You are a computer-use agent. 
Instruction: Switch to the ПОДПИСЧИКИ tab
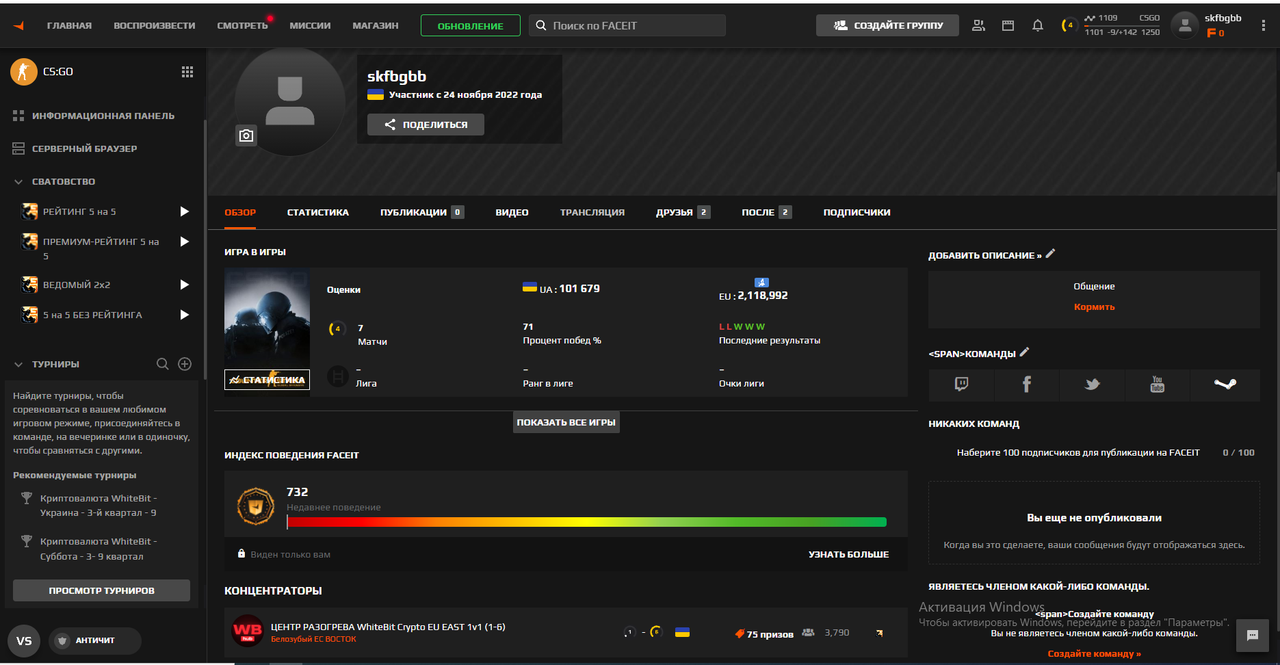pos(856,212)
